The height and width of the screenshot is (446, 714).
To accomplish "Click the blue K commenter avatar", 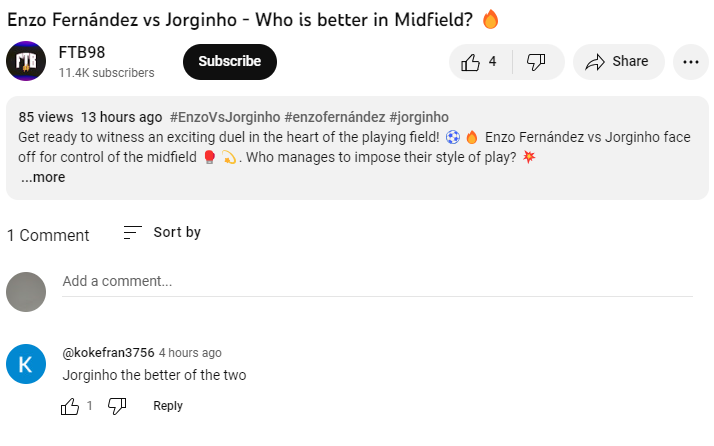I will click(26, 364).
